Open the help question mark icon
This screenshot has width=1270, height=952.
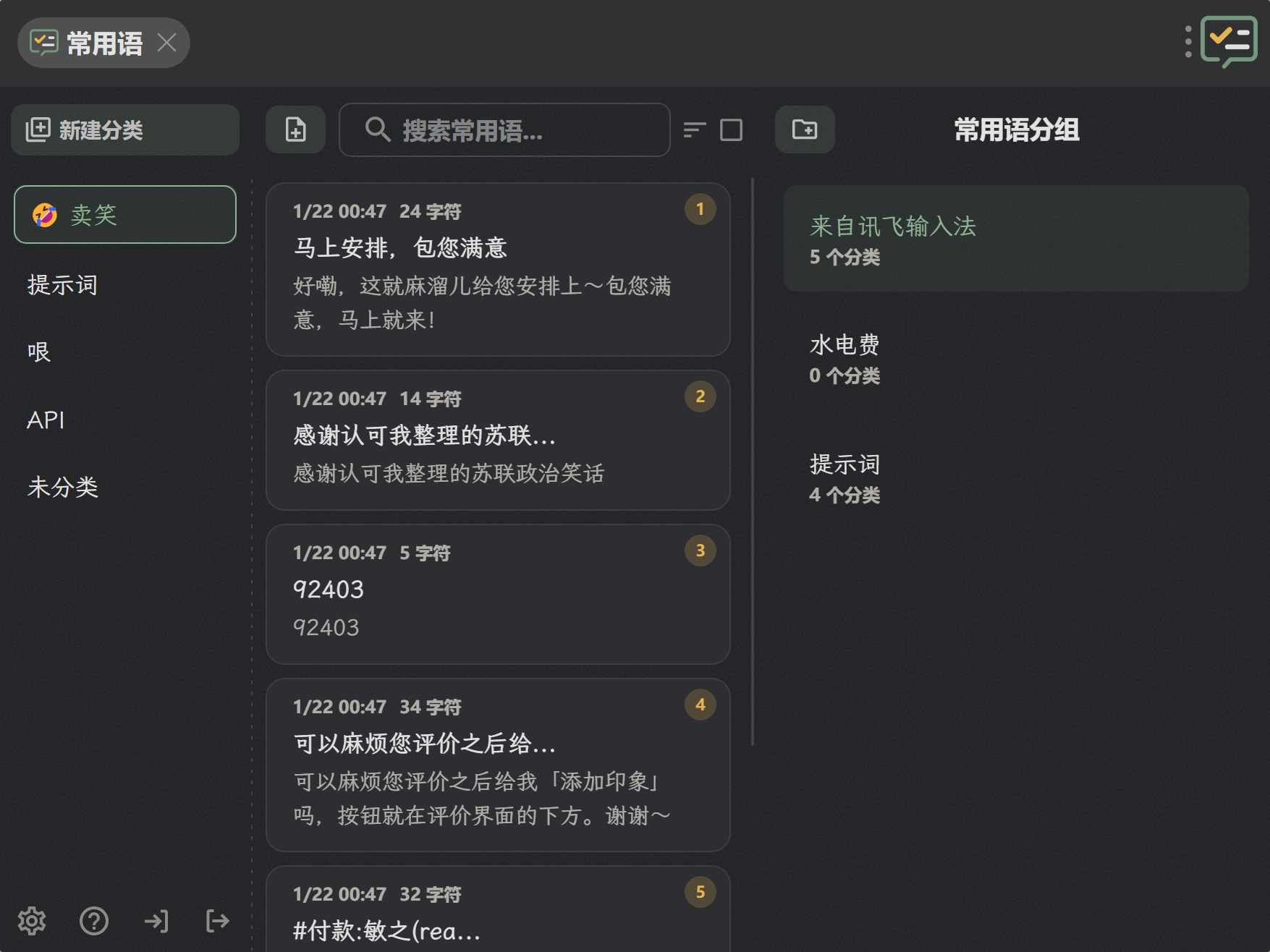coord(94,921)
